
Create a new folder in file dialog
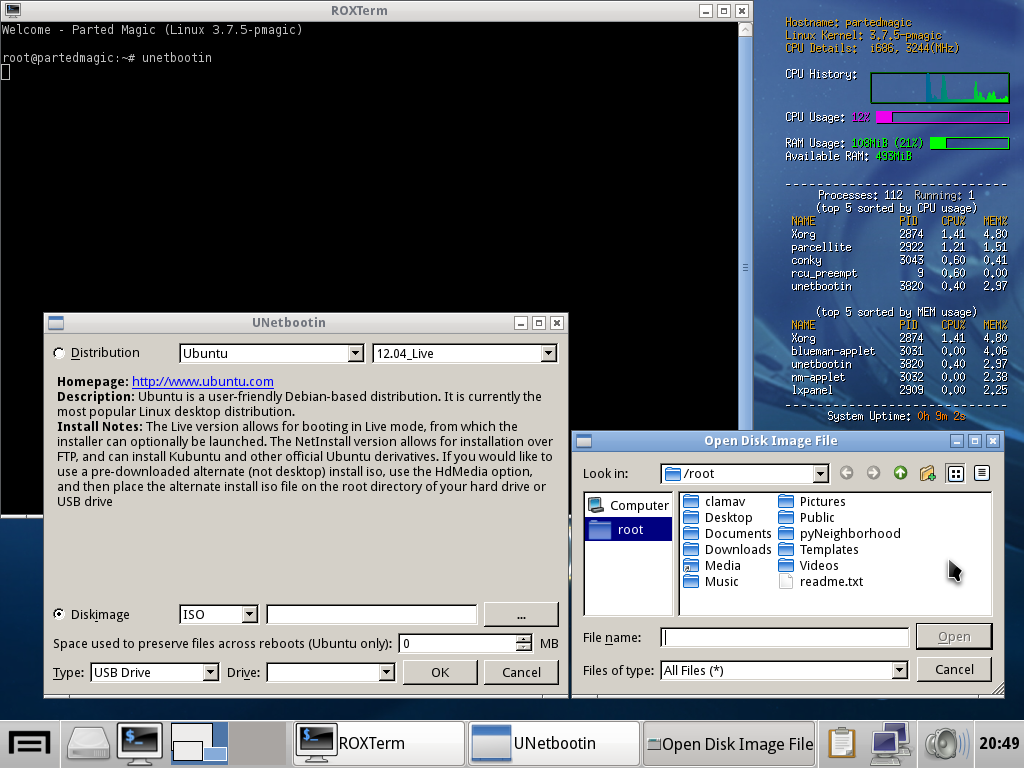[x=927, y=473]
